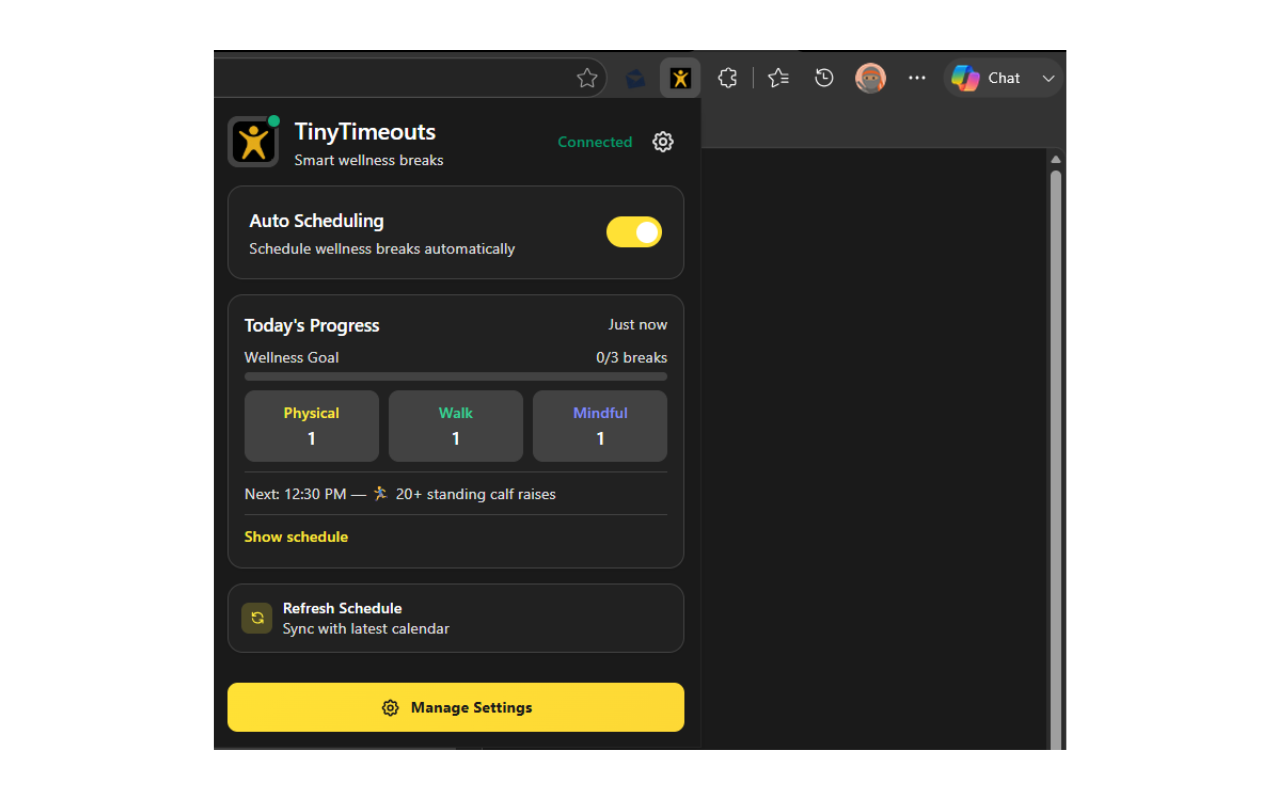Click the Today's Progress heading

pyautogui.click(x=312, y=325)
